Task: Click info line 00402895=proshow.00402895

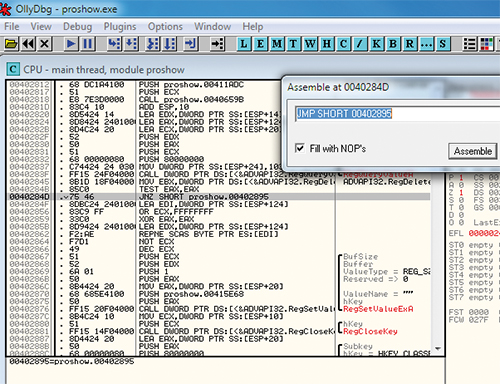Action: coord(72,361)
